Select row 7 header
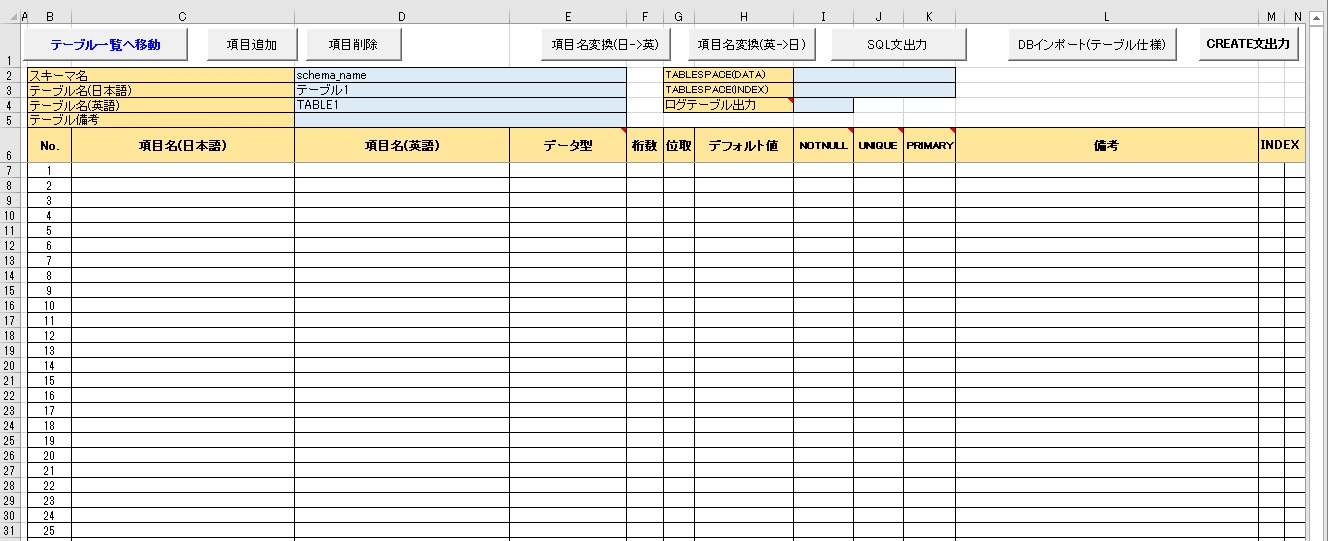1328x541 pixels. [9, 170]
